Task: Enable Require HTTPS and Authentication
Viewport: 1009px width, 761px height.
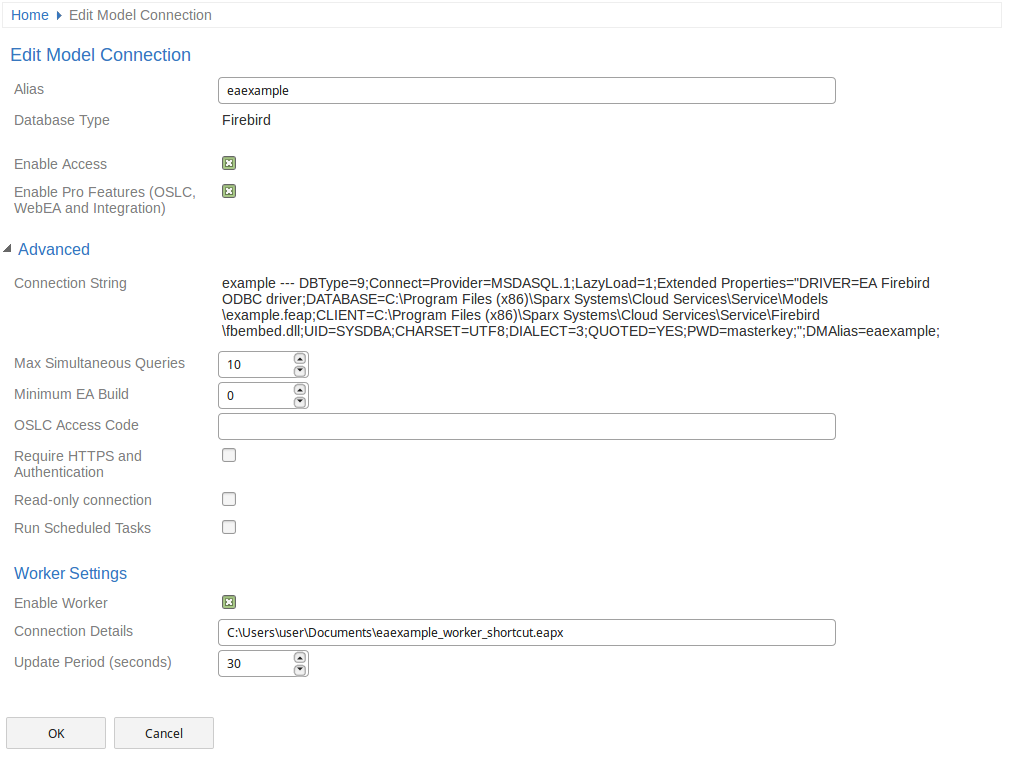Action: tap(229, 455)
